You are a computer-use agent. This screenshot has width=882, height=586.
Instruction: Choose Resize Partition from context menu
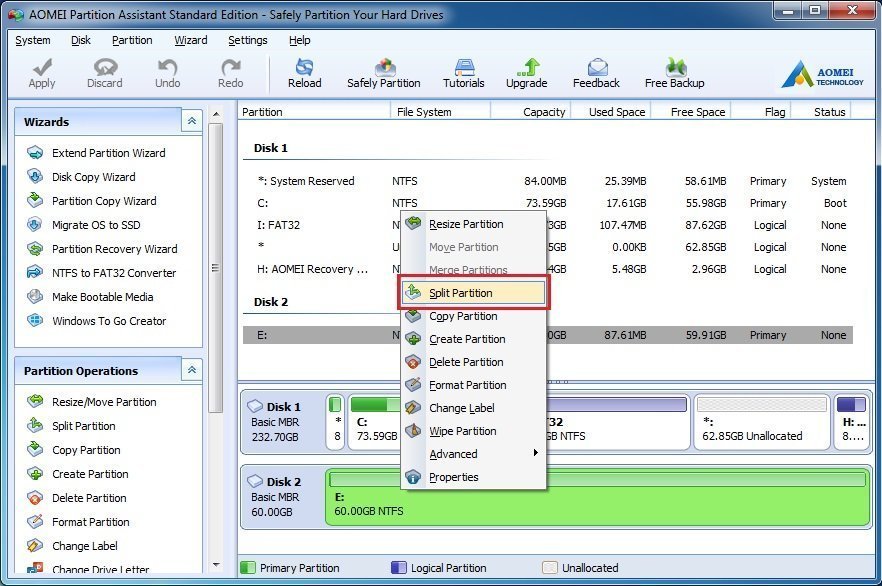[x=474, y=224]
